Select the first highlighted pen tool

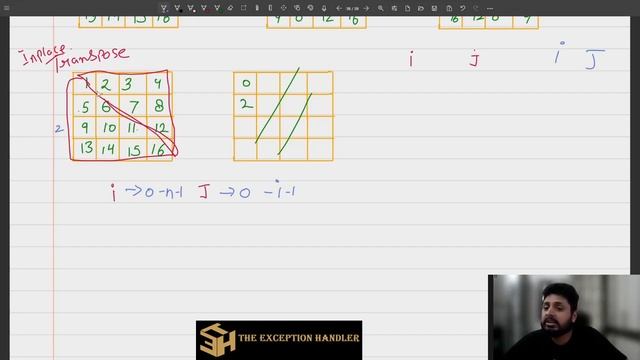click(164, 8)
